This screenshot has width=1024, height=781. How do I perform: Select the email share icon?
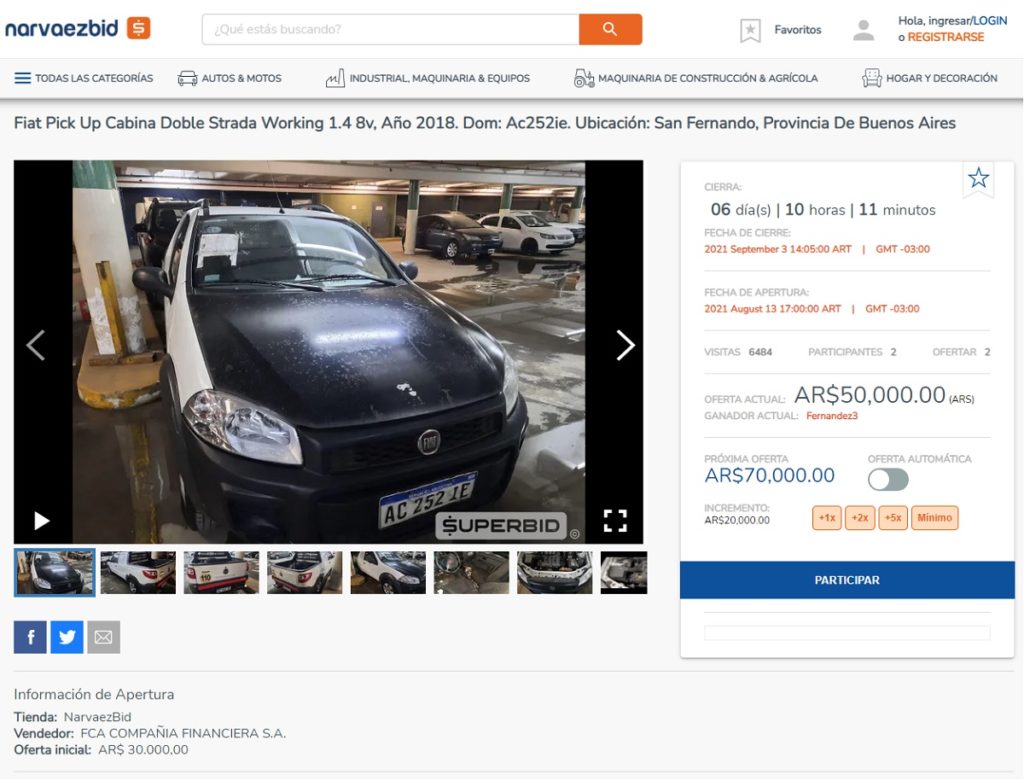pyautogui.click(x=103, y=636)
